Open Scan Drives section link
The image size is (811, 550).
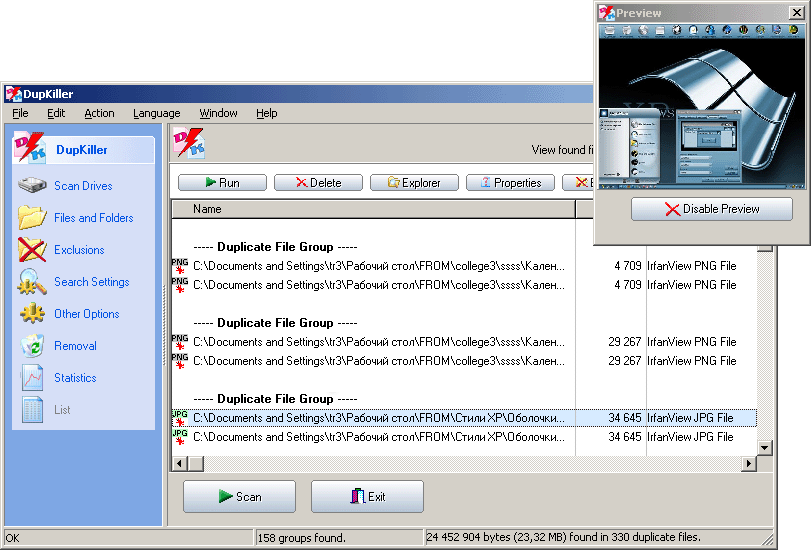[83, 186]
